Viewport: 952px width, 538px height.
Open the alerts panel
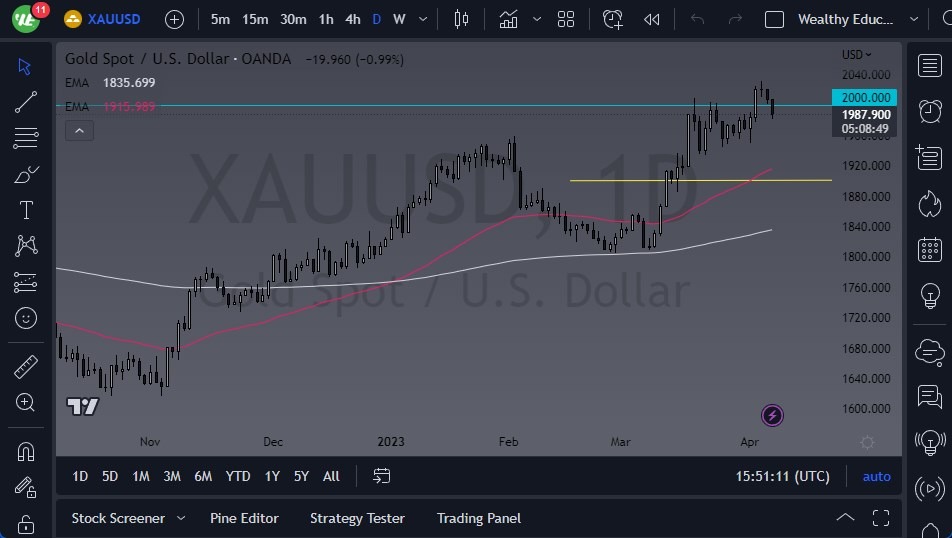pyautogui.click(x=930, y=112)
